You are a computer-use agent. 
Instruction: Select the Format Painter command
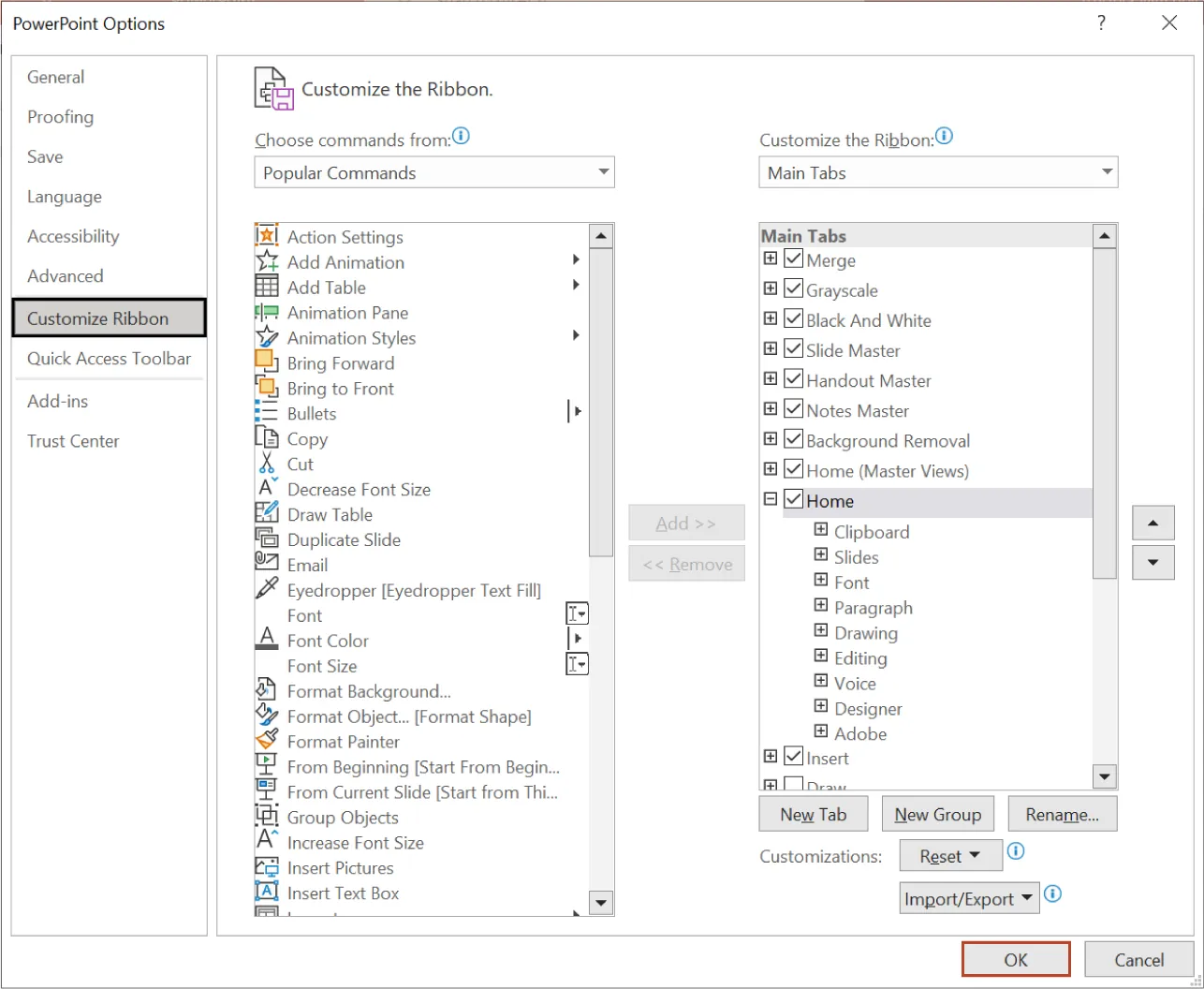[x=343, y=741]
